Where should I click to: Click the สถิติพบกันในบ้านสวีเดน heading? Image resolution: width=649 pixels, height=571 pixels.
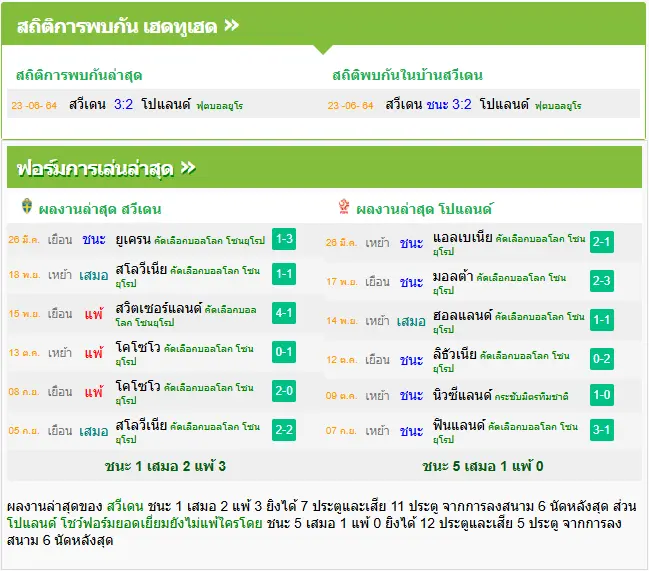(407, 75)
